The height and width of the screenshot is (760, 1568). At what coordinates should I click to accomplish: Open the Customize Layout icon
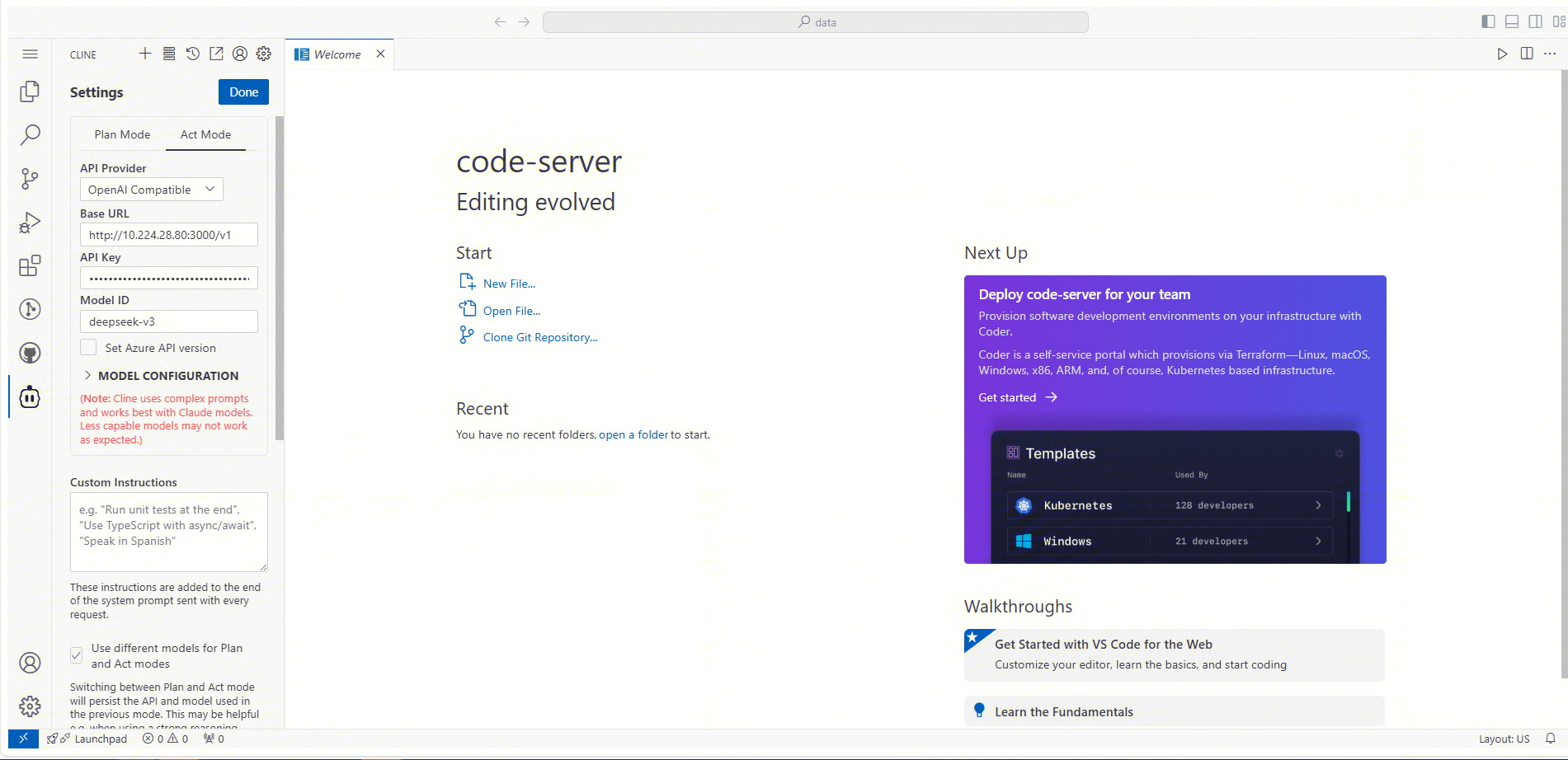pyautogui.click(x=1559, y=22)
